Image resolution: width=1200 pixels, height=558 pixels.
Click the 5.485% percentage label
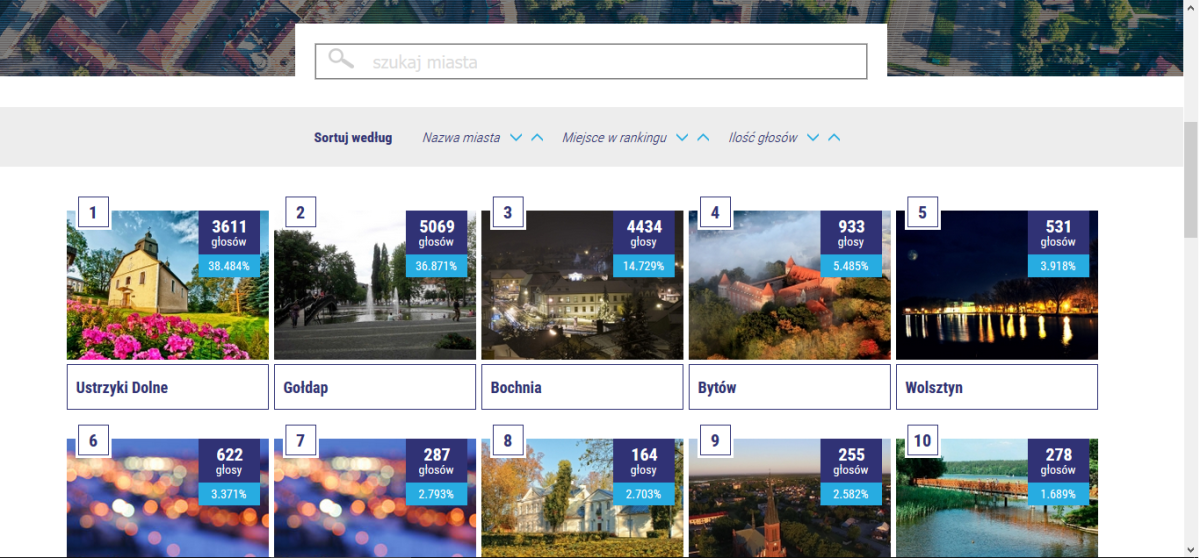851,266
